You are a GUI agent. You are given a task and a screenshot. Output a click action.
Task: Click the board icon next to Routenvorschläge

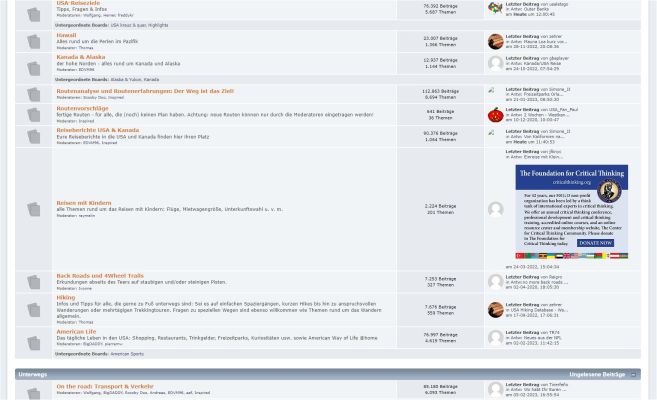pyautogui.click(x=34, y=114)
